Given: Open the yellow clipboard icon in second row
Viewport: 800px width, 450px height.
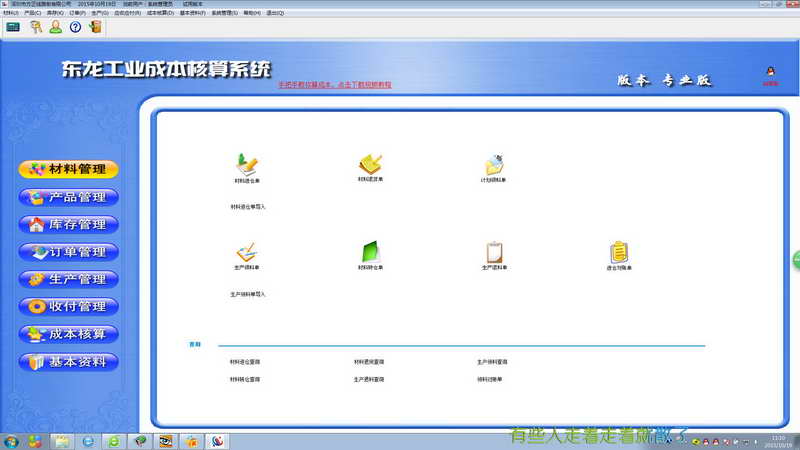Looking at the screenshot, I should [x=619, y=252].
